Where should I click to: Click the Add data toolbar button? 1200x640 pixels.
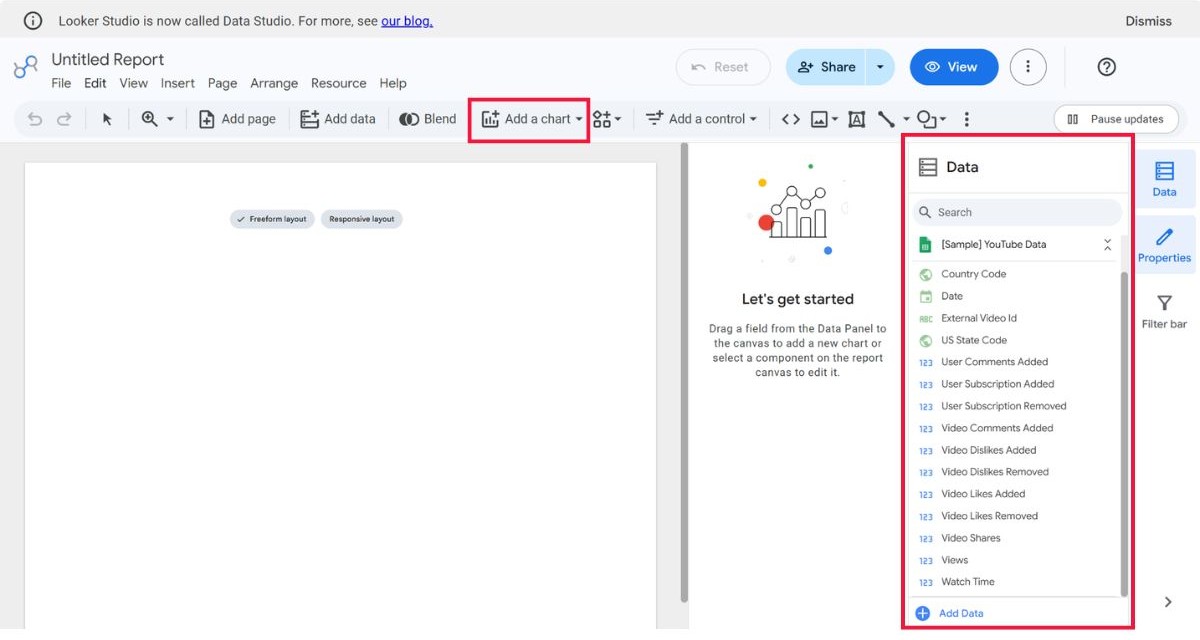coord(338,119)
